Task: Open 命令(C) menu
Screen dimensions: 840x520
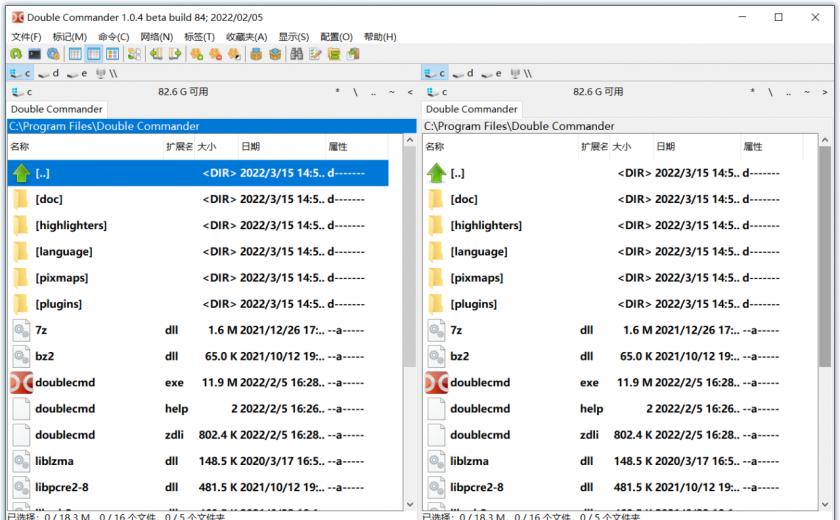Action: [x=114, y=37]
